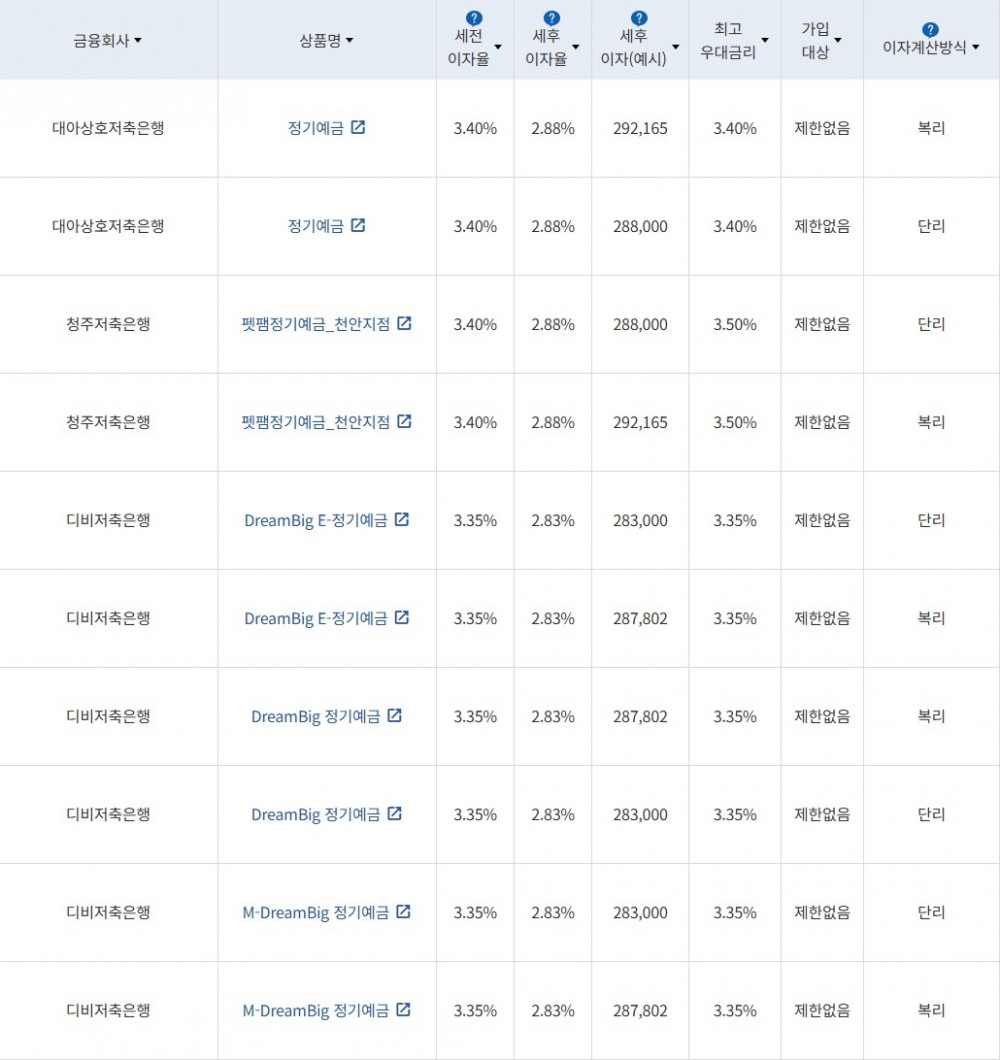Click the external link icon beside 펫팸정기예금_천안지점
Viewport: 1000px width, 1060px height.
click(x=404, y=323)
